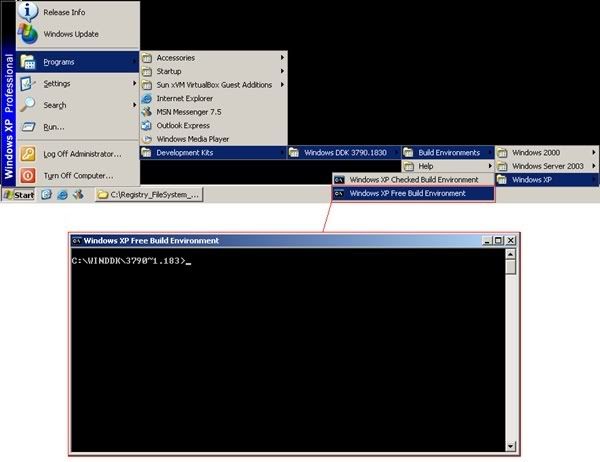Image resolution: width=600 pixels, height=462 pixels.
Task: Click the Checked Build Environment console icon
Action: pos(339,180)
